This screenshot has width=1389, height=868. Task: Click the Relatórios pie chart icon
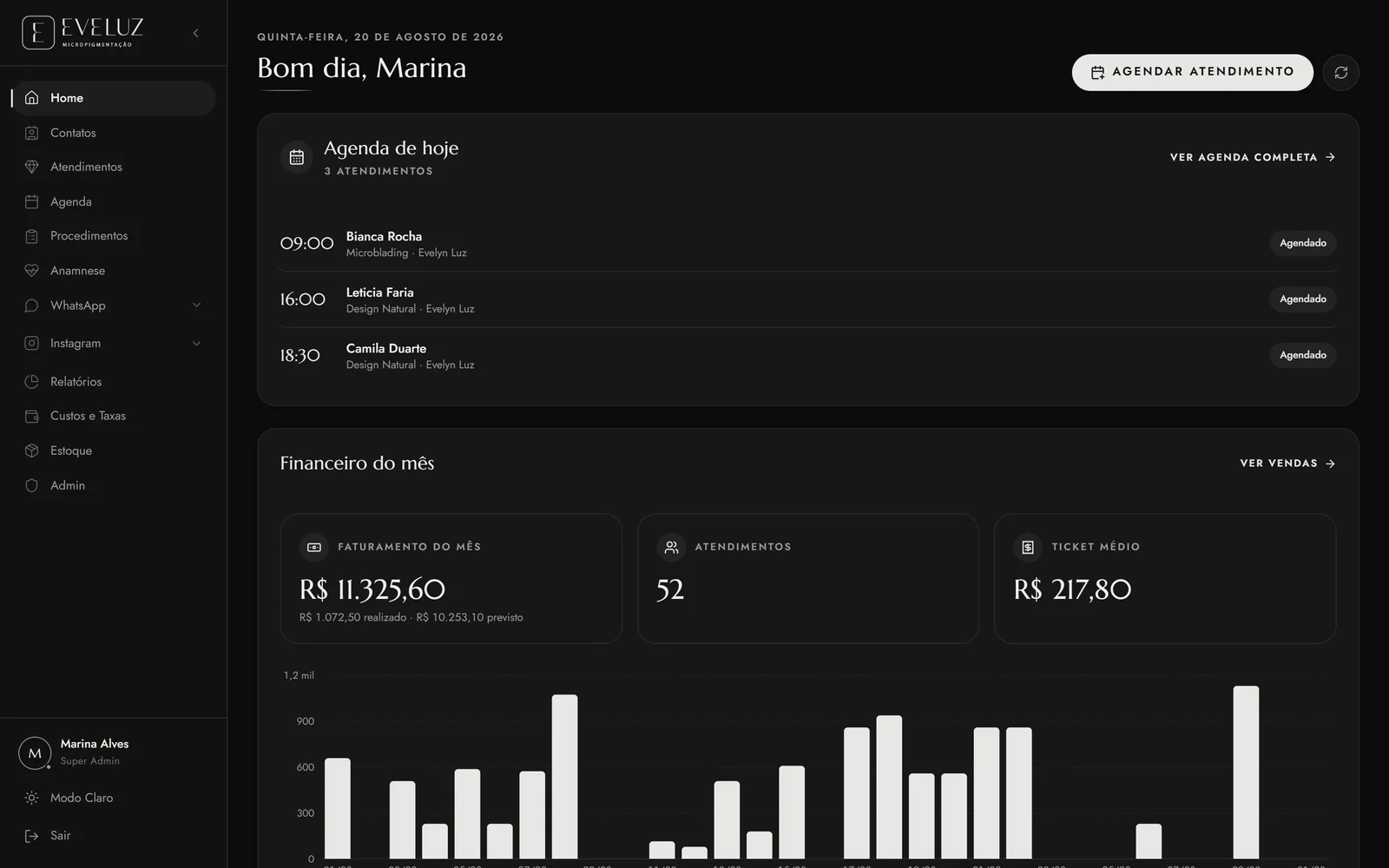click(x=31, y=382)
